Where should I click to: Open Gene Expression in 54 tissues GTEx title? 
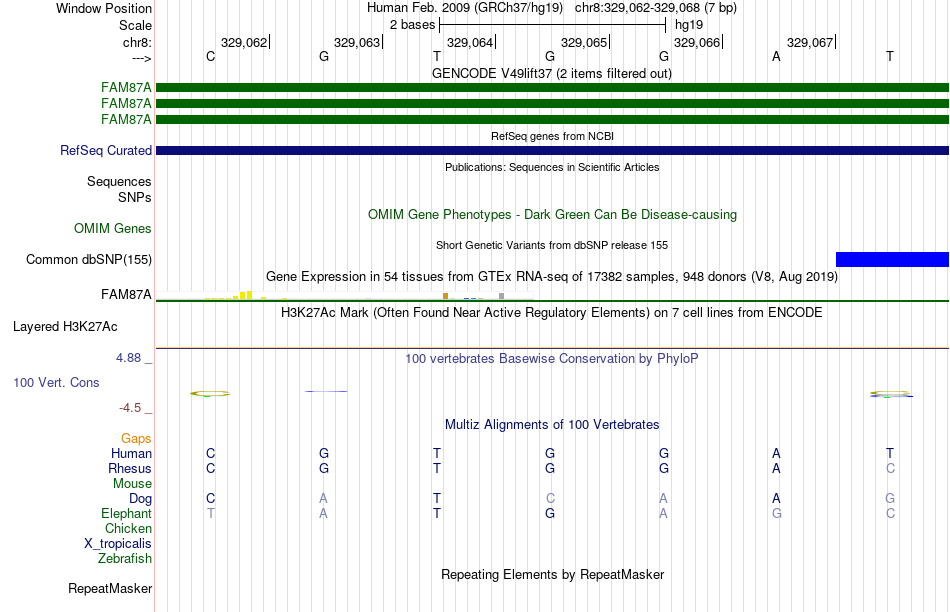[x=552, y=276]
